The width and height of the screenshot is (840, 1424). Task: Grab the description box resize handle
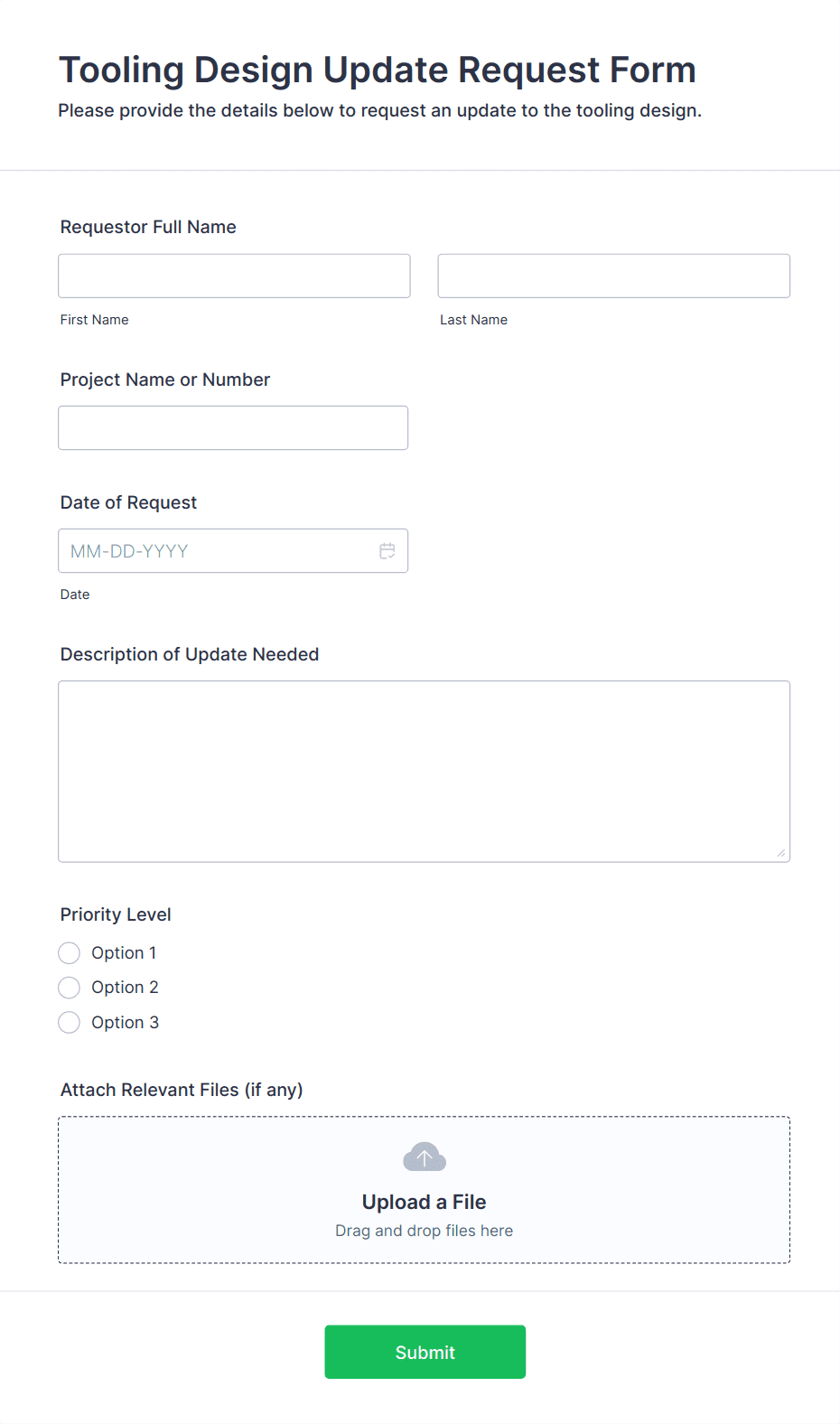tap(780, 853)
